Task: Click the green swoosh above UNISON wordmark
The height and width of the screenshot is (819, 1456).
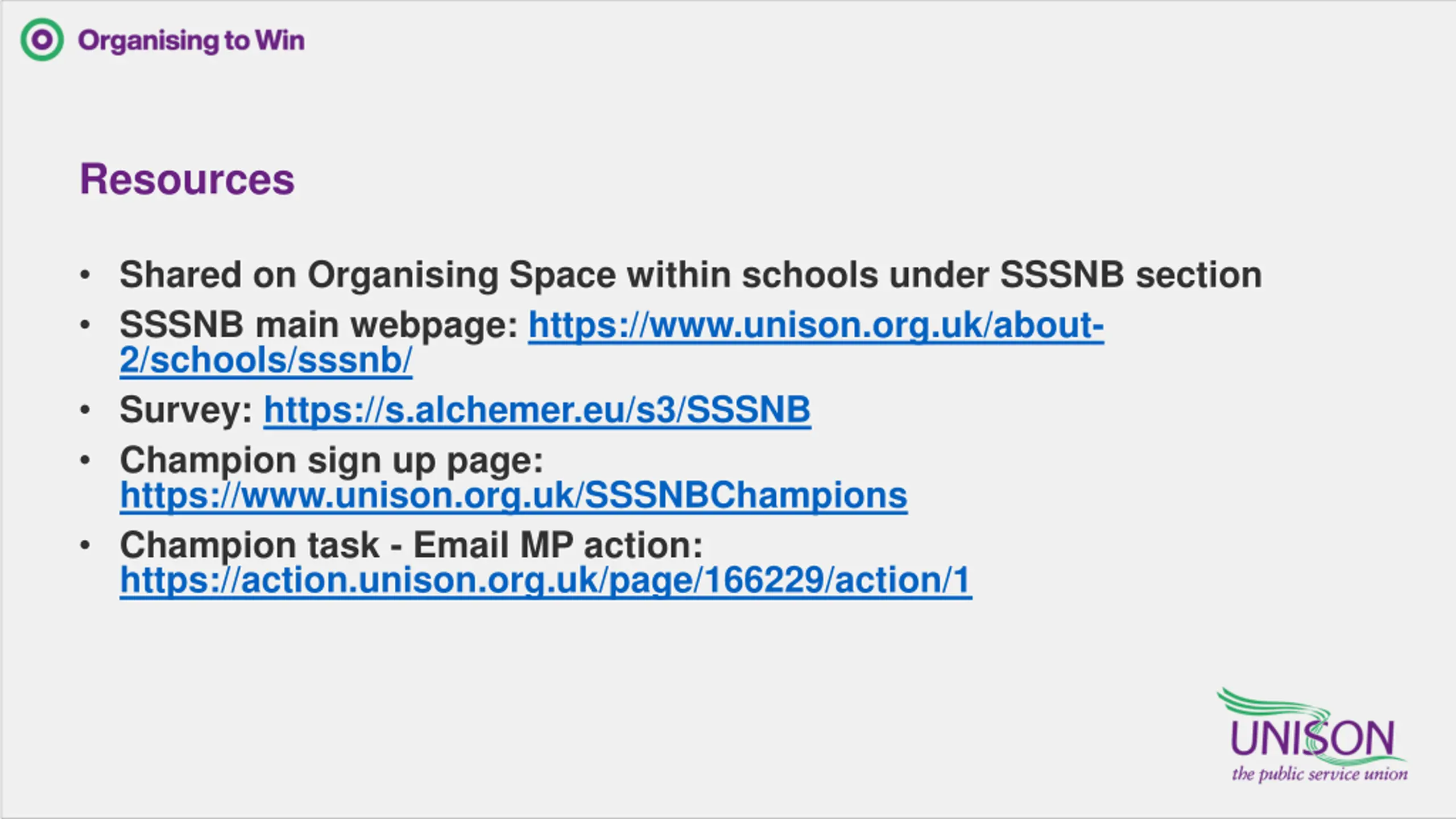Action: [1274, 704]
